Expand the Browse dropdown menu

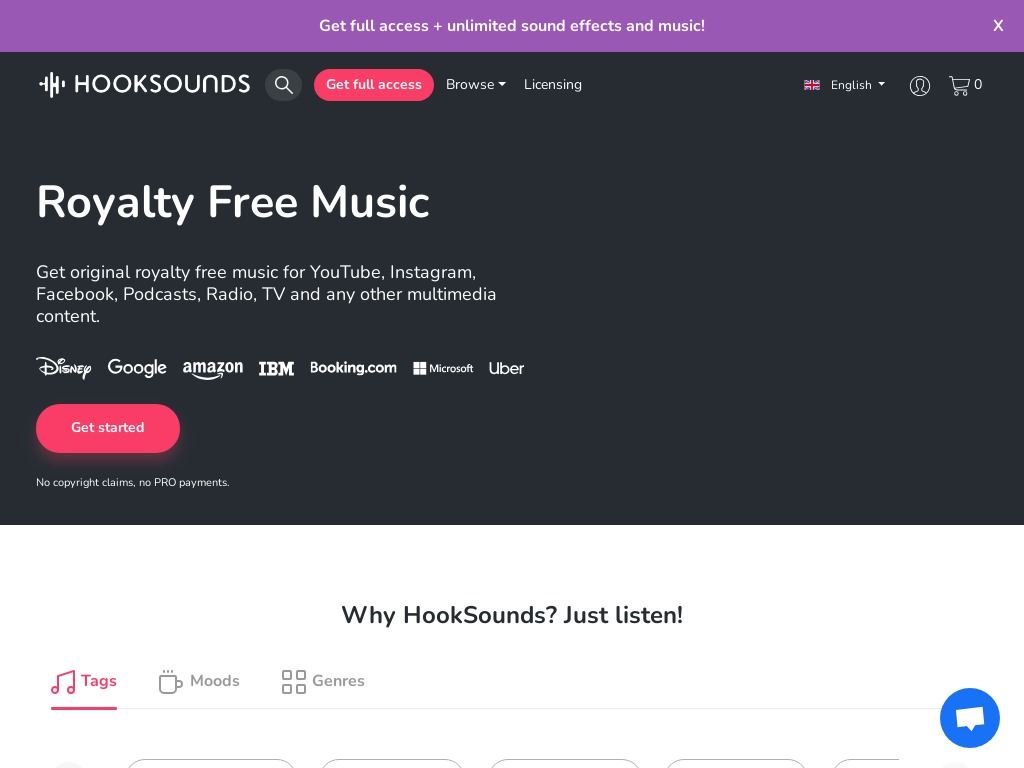coord(475,84)
